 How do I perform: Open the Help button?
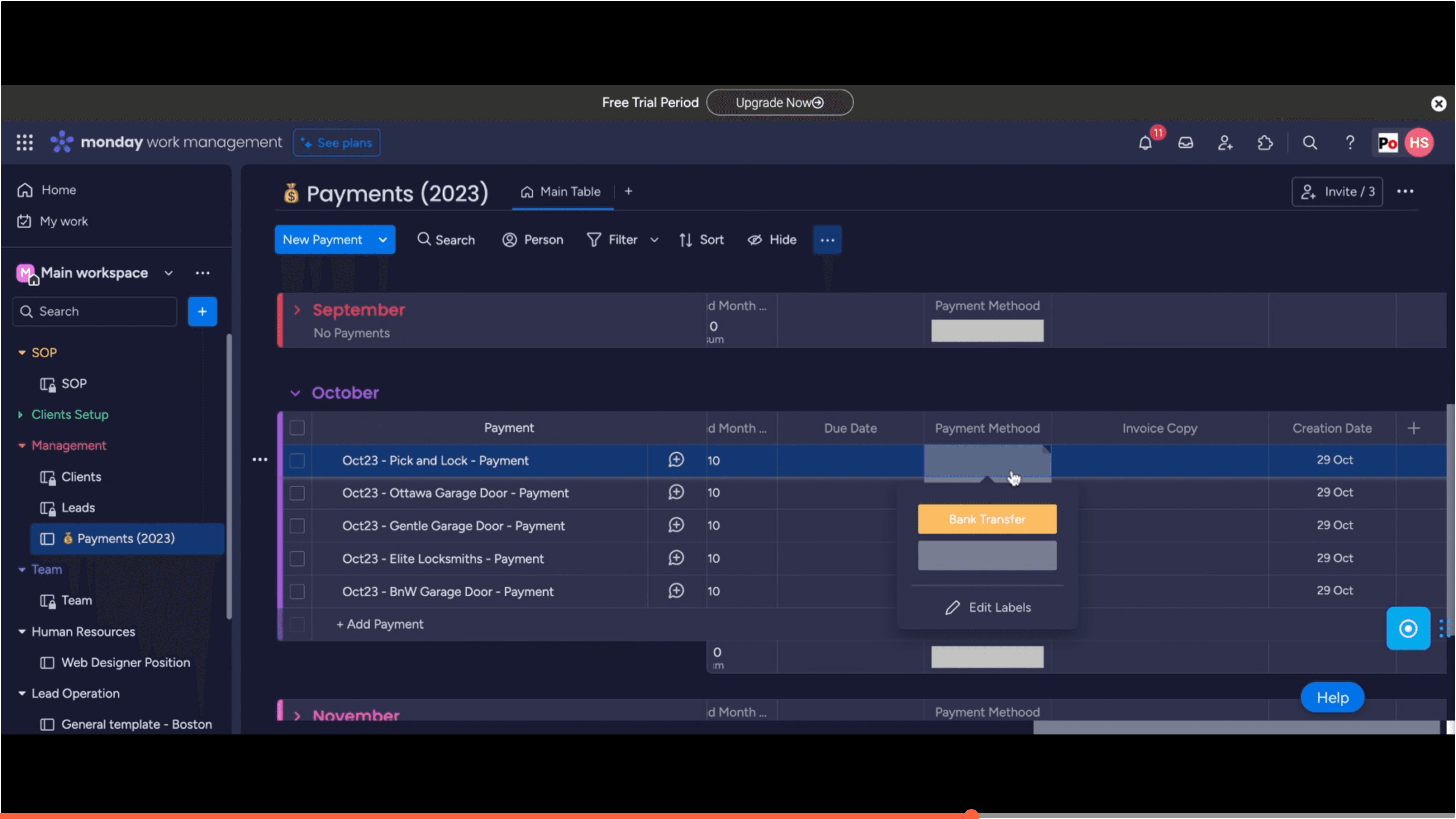1332,698
